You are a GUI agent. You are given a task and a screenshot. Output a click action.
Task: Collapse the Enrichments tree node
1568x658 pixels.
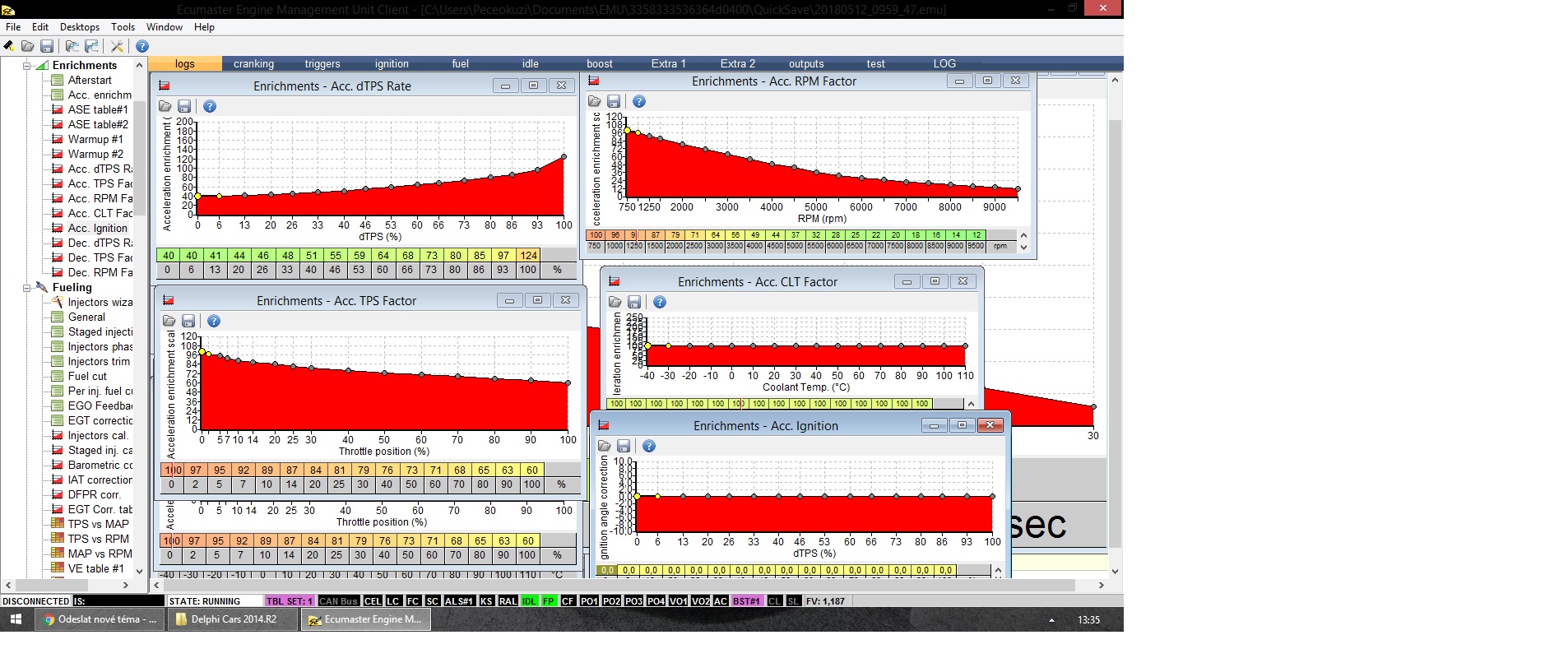click(x=27, y=66)
